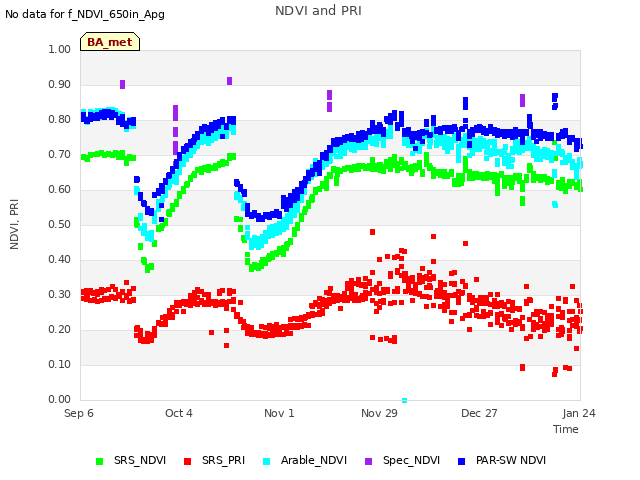Click the cyan Arable_NDVI outlier point at zero
The height and width of the screenshot is (480, 640).
(404, 400)
